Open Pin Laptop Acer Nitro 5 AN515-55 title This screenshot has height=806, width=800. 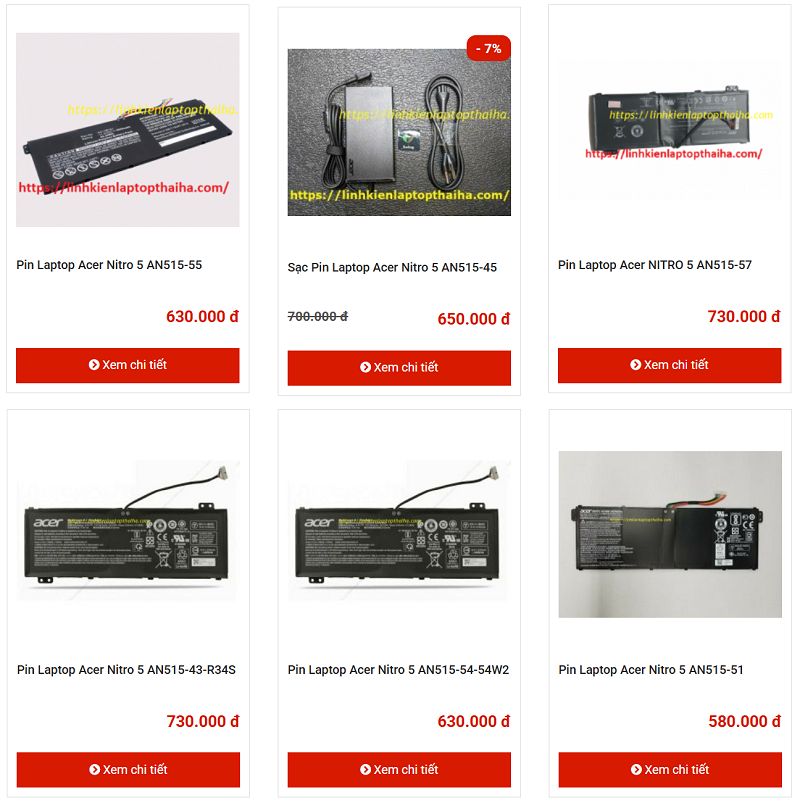point(109,265)
